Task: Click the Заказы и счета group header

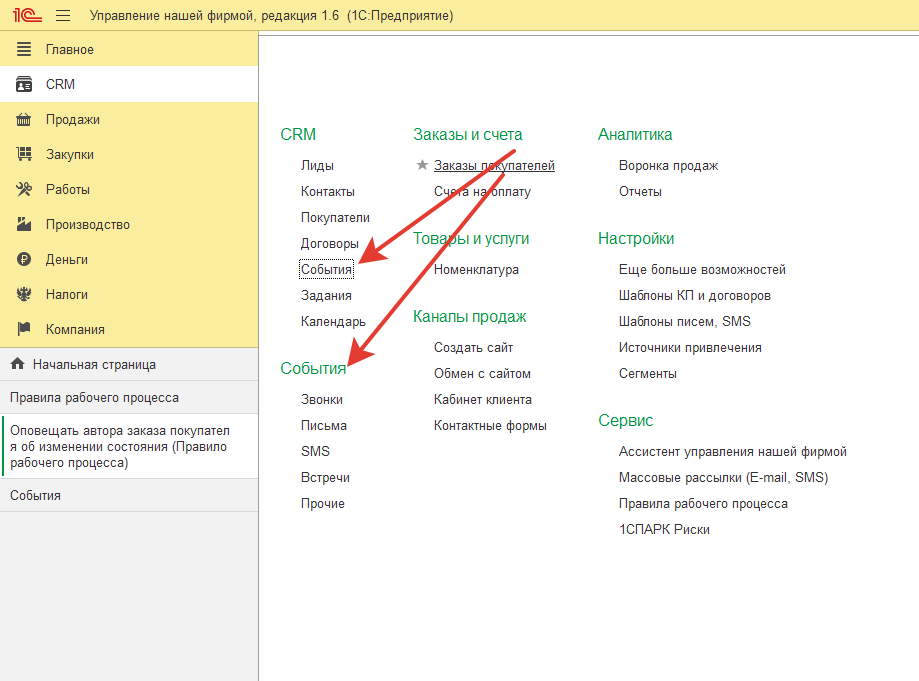Action: (x=467, y=134)
